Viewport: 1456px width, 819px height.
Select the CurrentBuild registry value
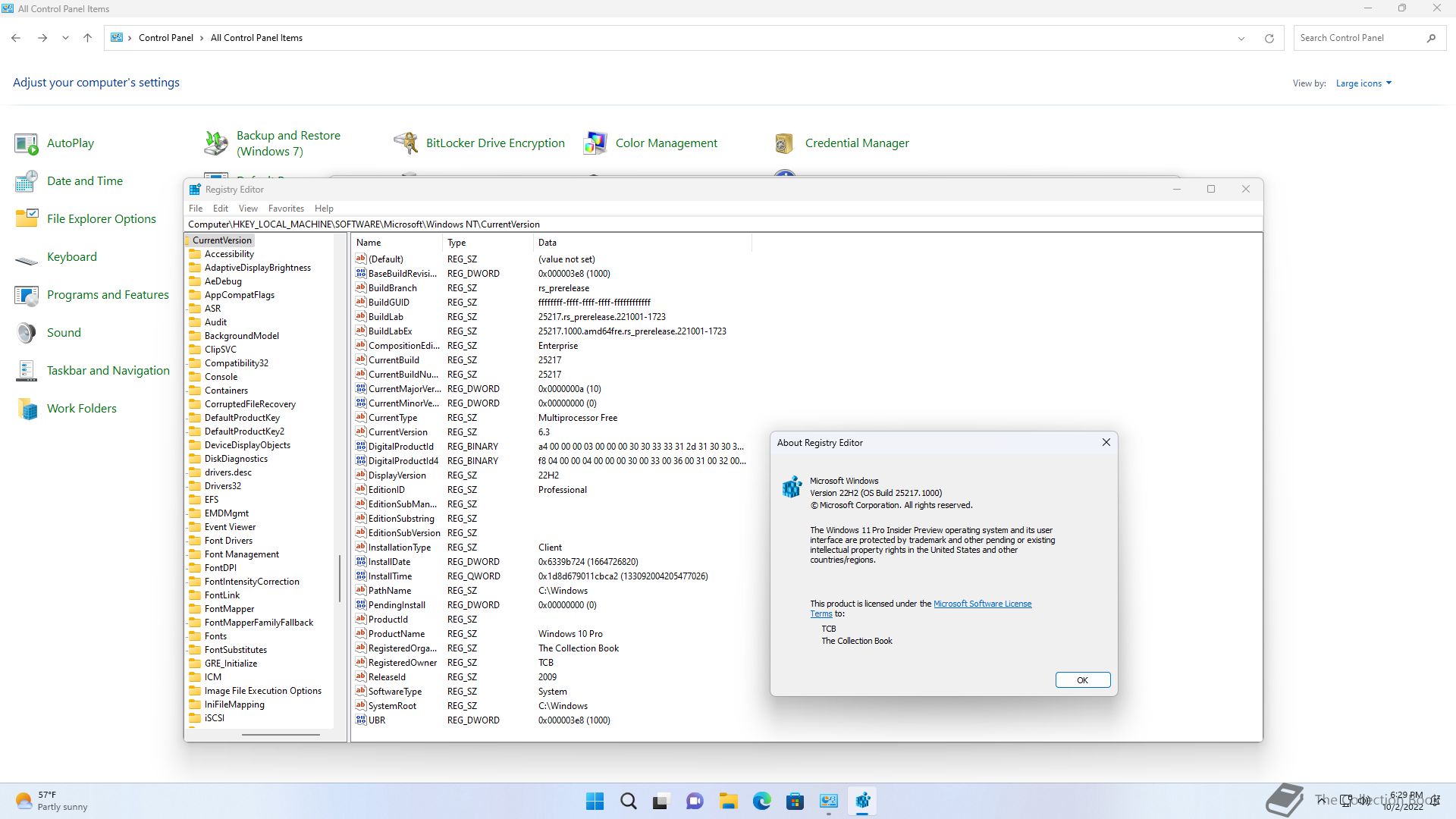pyautogui.click(x=394, y=360)
